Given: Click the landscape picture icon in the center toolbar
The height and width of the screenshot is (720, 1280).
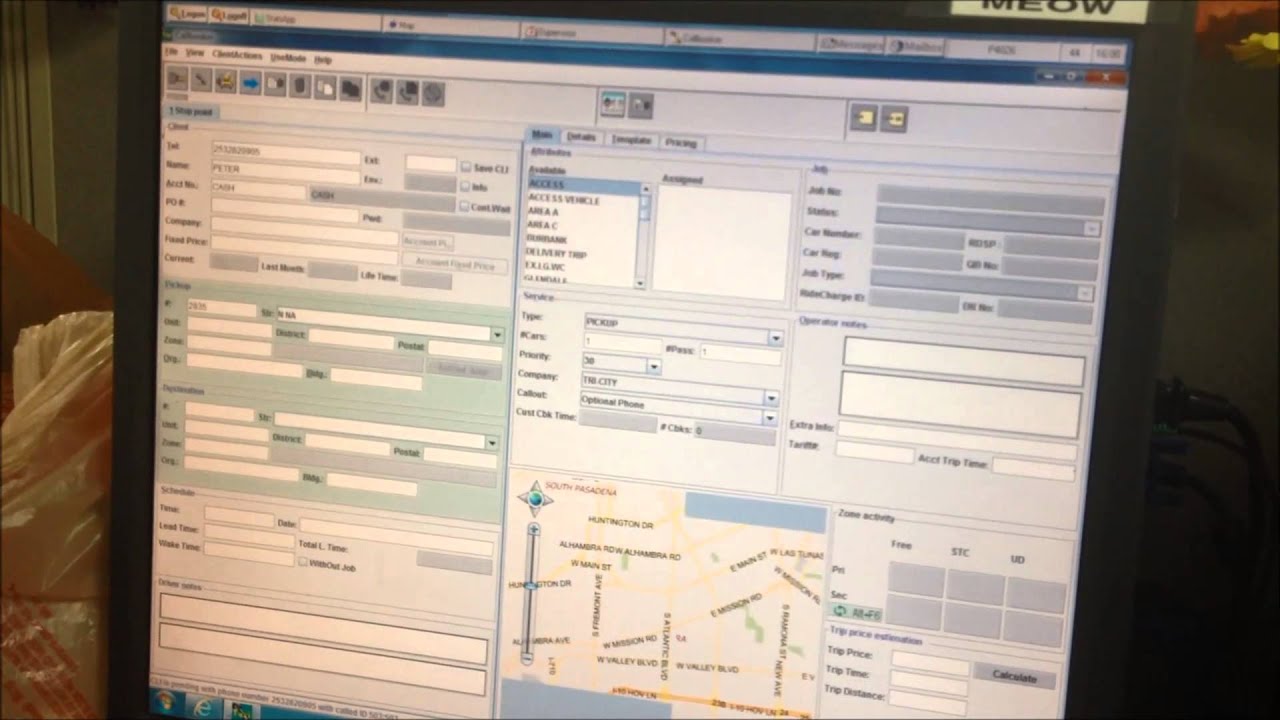Looking at the screenshot, I should [x=613, y=103].
